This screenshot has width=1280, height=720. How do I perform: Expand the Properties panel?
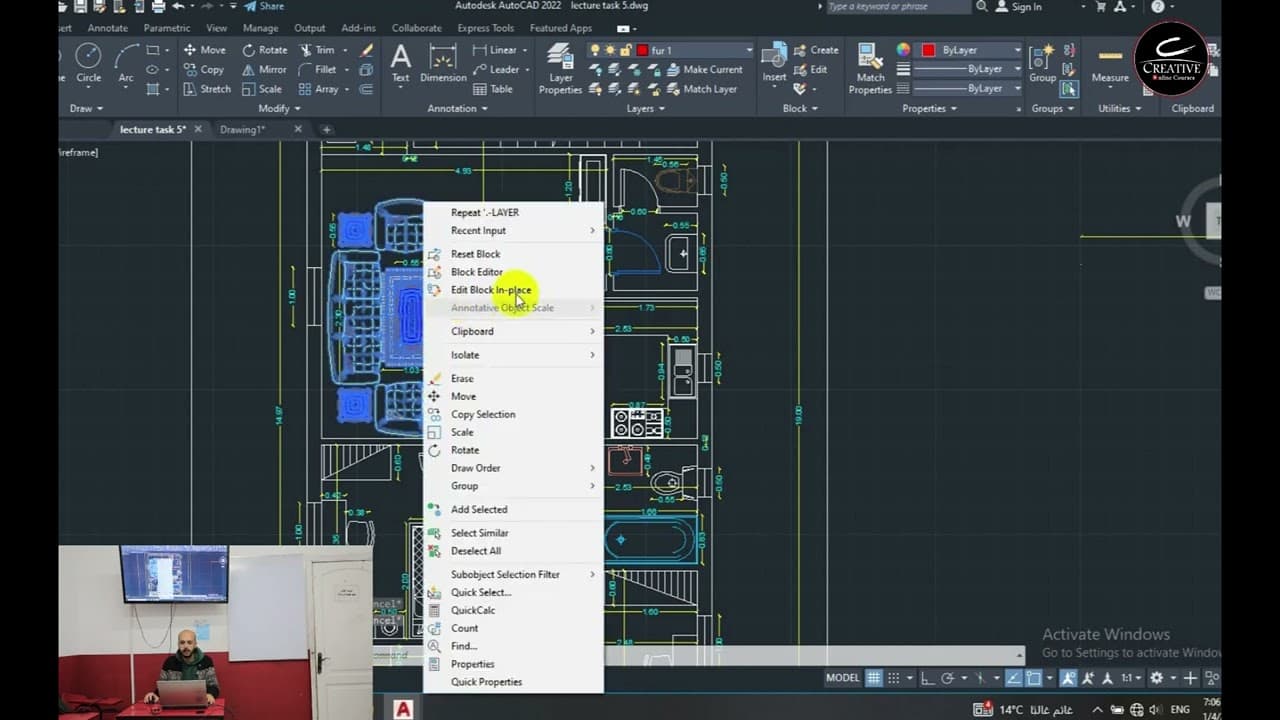point(929,108)
